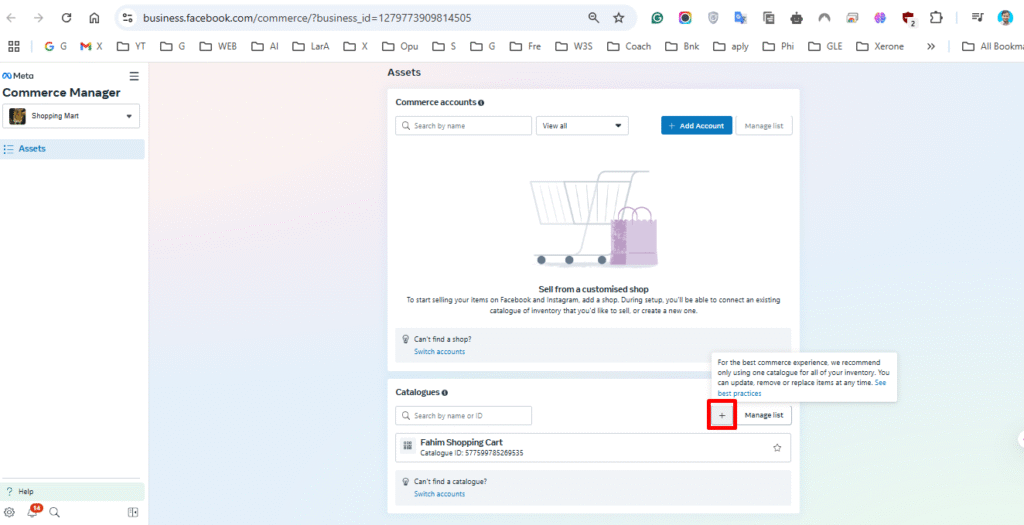Click Switch accounts under Can't find a shop
1024x525 pixels.
(440, 351)
